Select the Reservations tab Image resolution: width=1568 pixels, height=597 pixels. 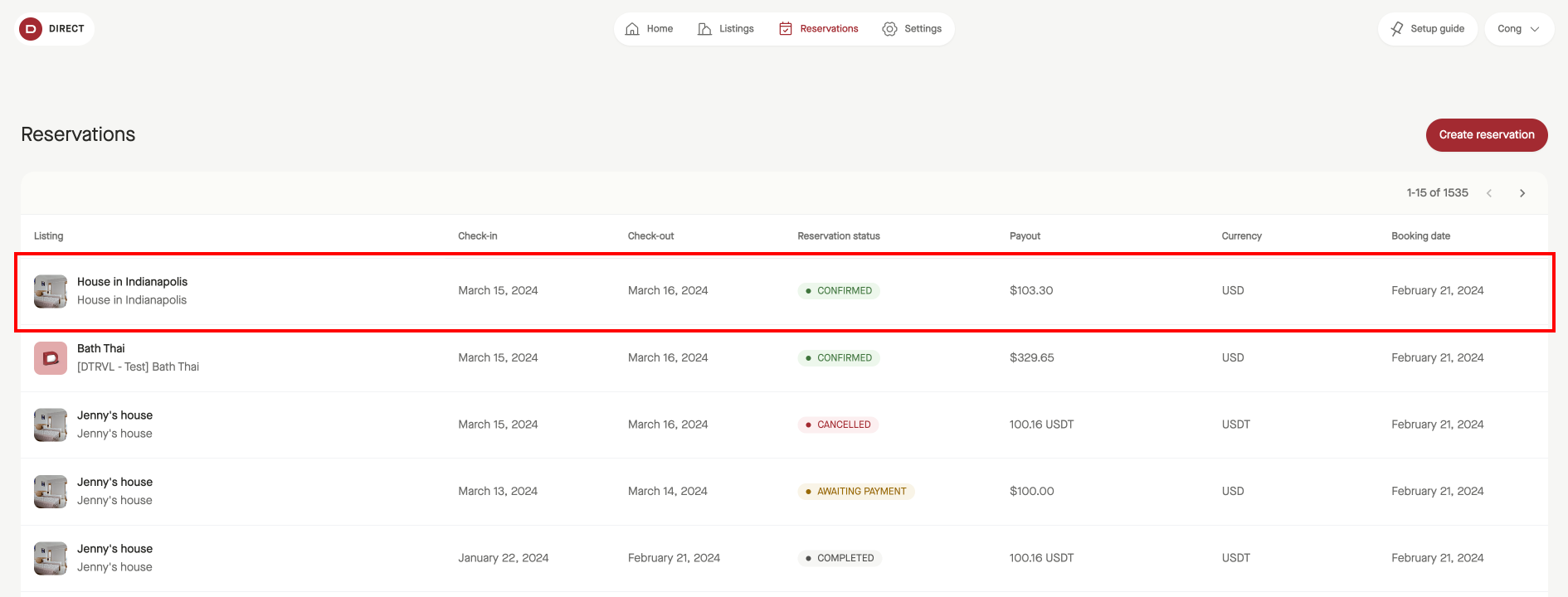818,29
